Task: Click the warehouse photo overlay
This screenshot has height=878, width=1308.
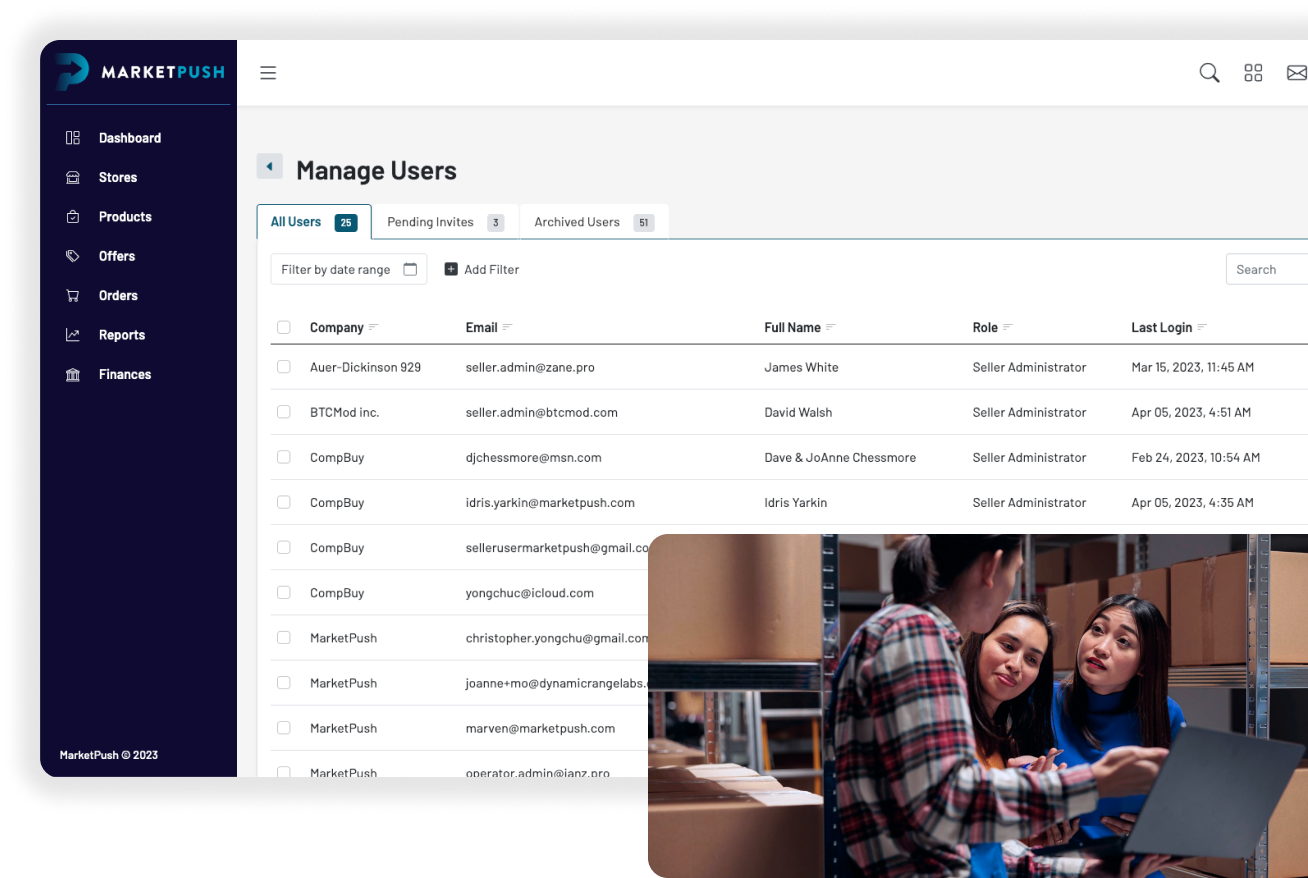Action: click(978, 706)
